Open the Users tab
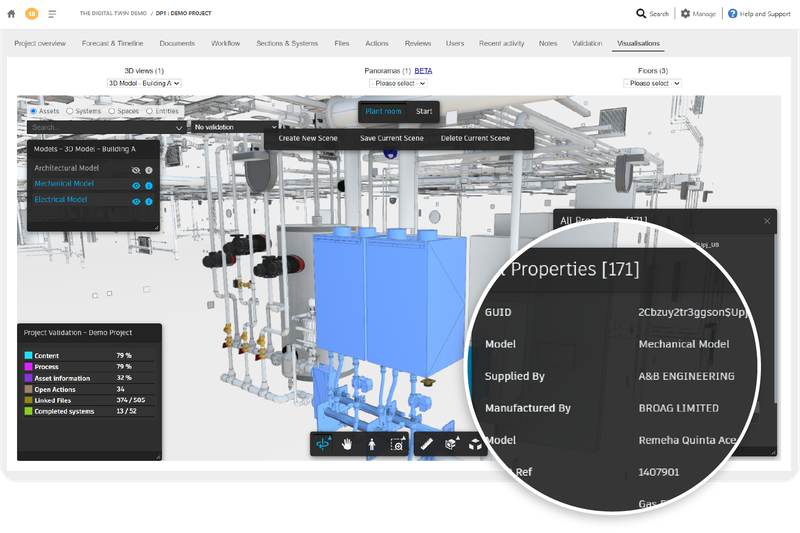 point(455,43)
